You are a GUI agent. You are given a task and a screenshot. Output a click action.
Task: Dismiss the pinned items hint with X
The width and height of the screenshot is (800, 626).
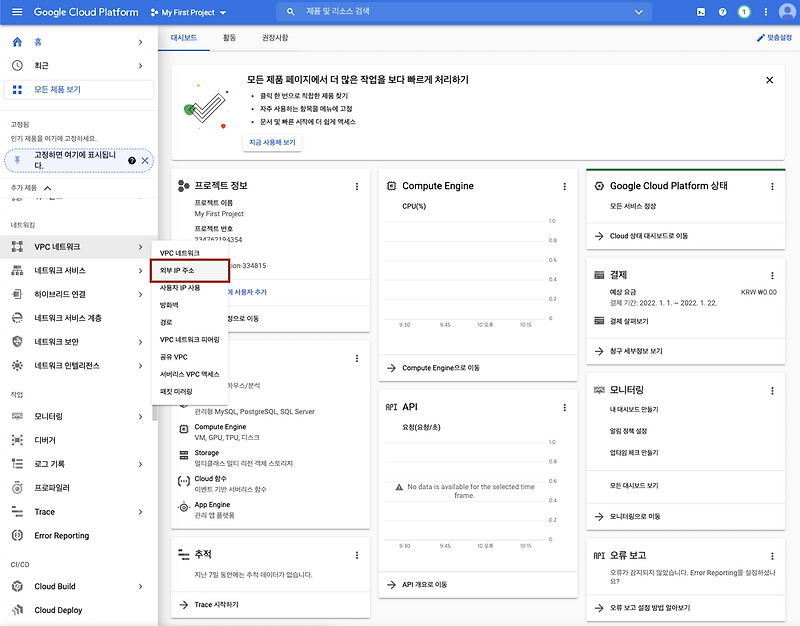click(143, 160)
